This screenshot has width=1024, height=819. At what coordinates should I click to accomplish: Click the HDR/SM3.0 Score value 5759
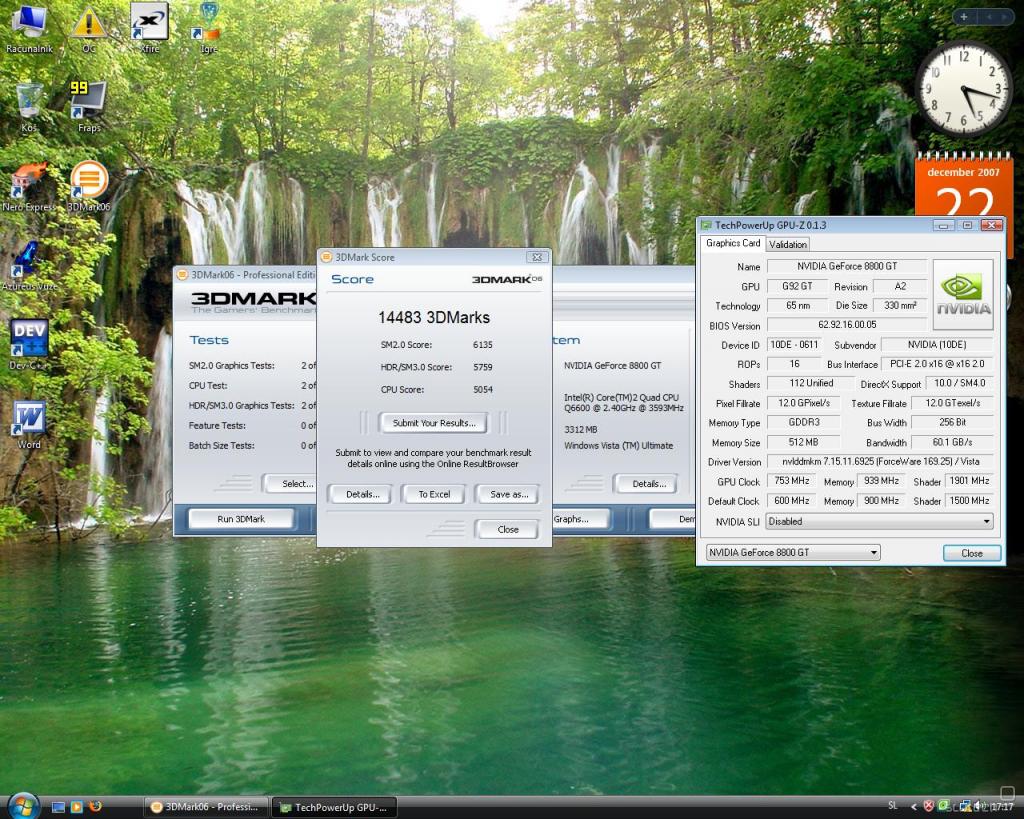(483, 367)
